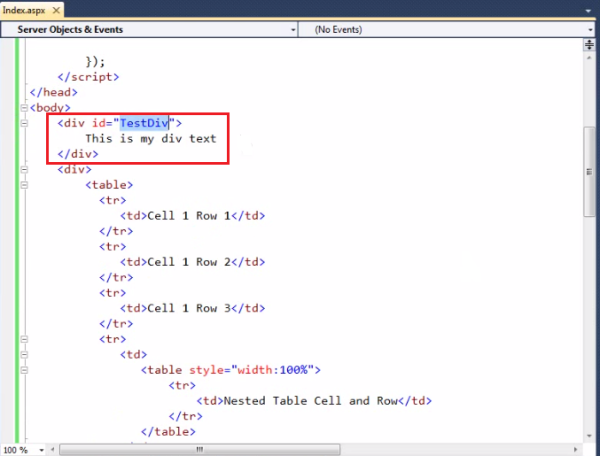Click the '});' line at top
This screenshot has width=600, height=456.
95,62
